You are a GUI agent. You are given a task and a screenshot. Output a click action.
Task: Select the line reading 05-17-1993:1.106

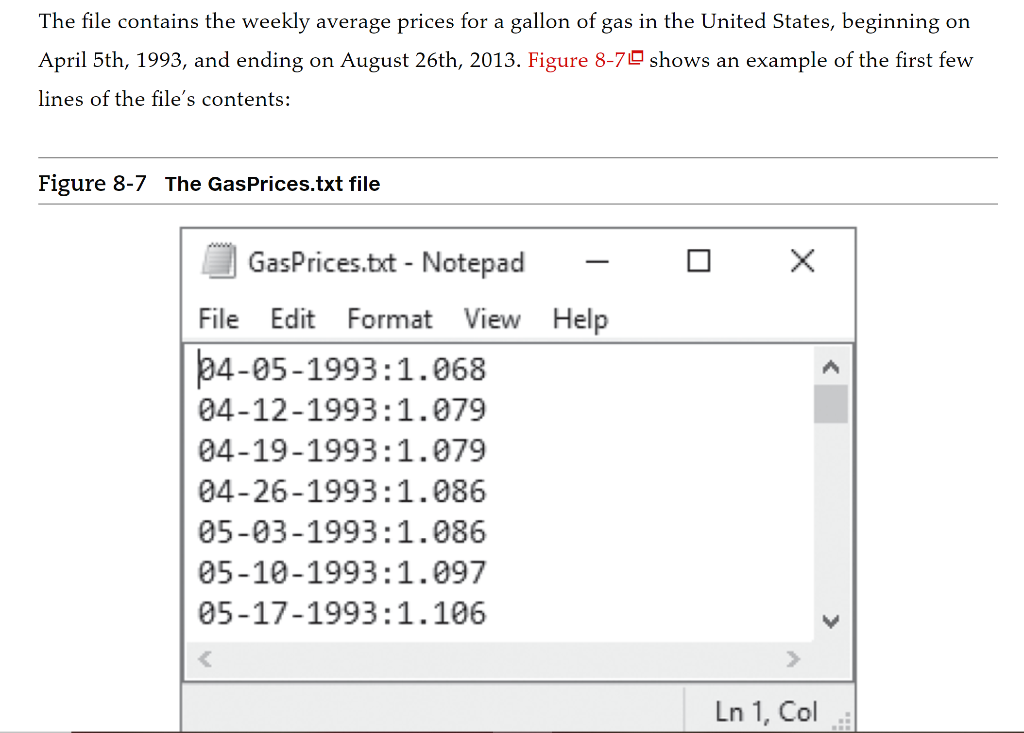click(x=343, y=612)
